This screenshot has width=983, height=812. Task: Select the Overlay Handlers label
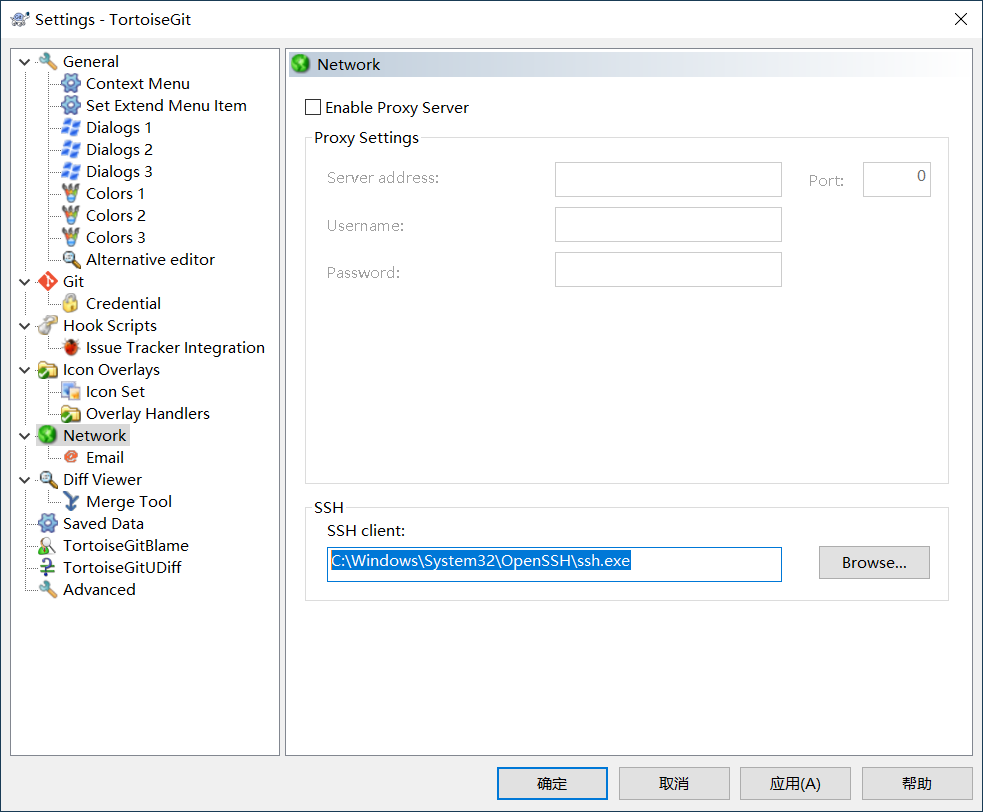tap(148, 413)
